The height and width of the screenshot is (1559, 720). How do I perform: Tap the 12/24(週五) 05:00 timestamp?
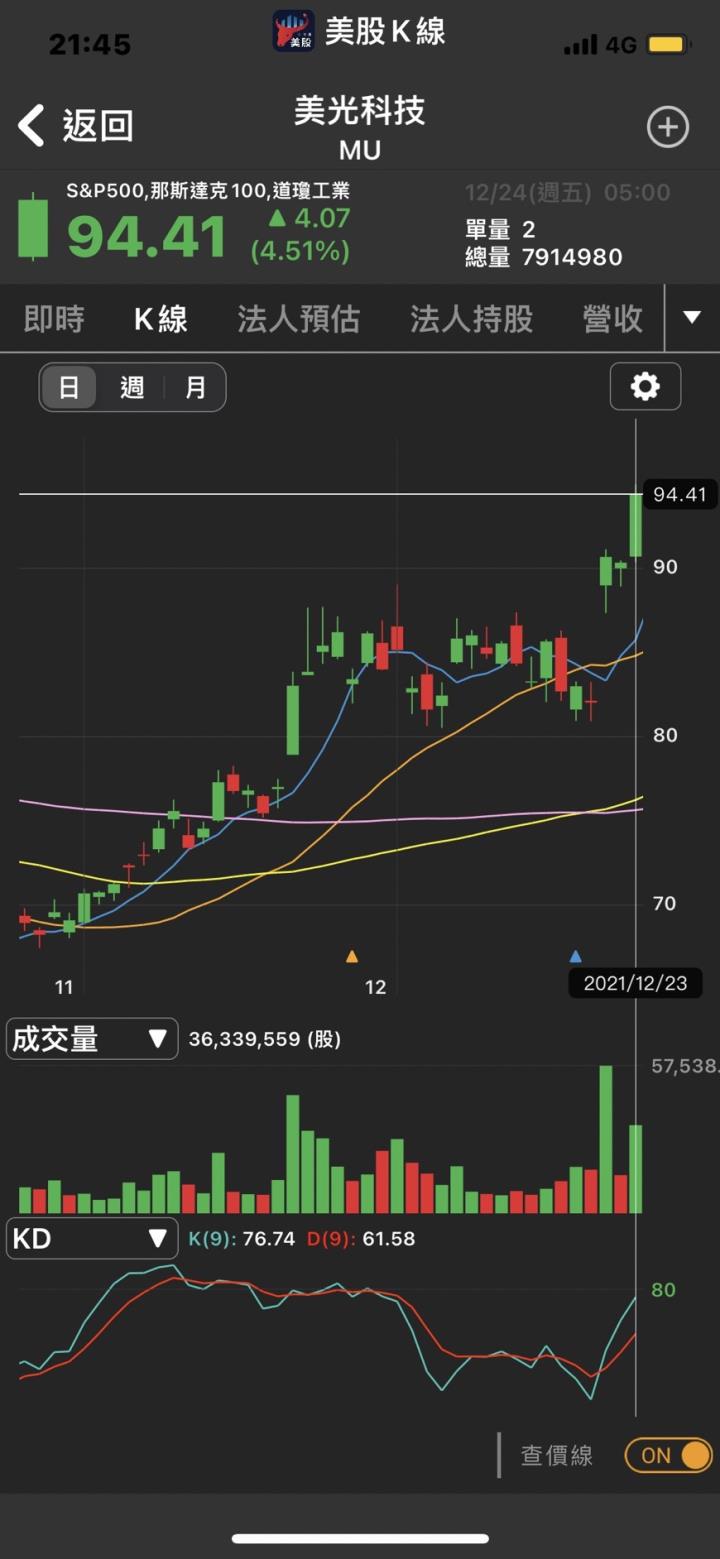coord(567,192)
